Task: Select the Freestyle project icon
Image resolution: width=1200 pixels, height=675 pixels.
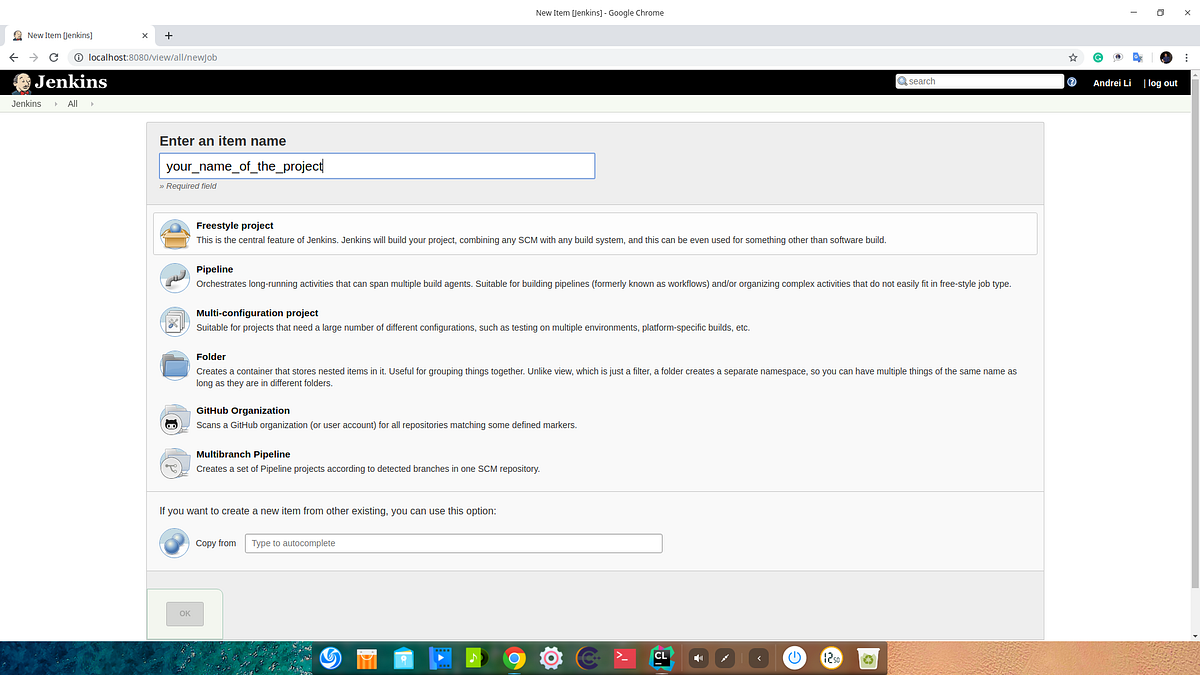Action: pos(175,234)
